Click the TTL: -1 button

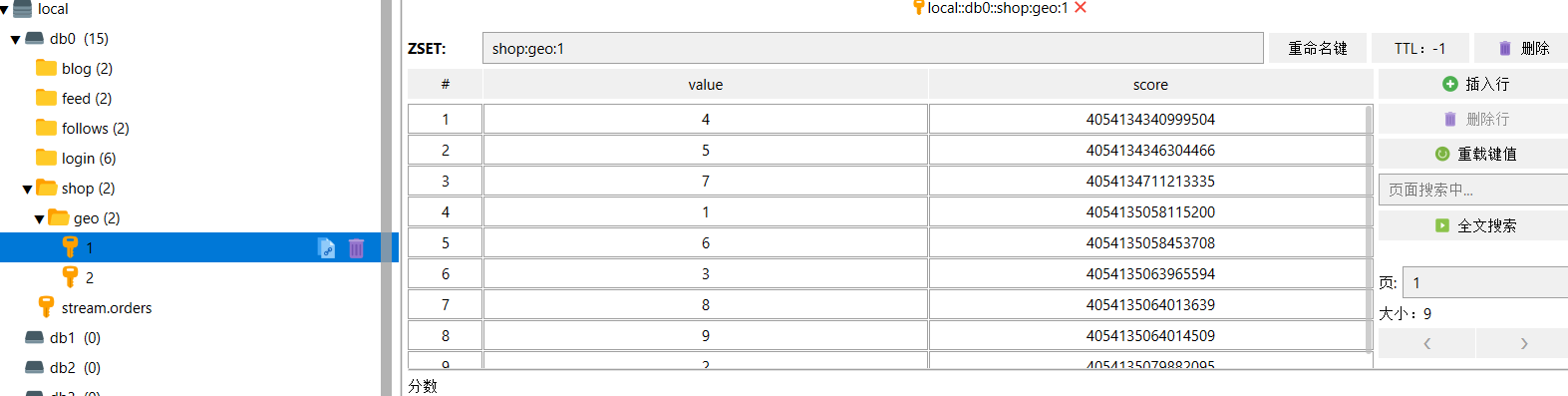(1419, 48)
